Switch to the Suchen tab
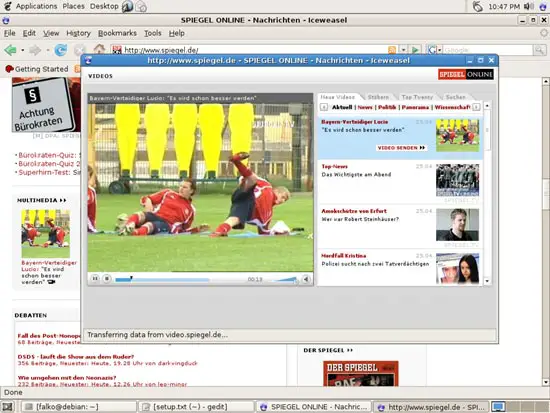The height and width of the screenshot is (413, 550). tap(455, 97)
